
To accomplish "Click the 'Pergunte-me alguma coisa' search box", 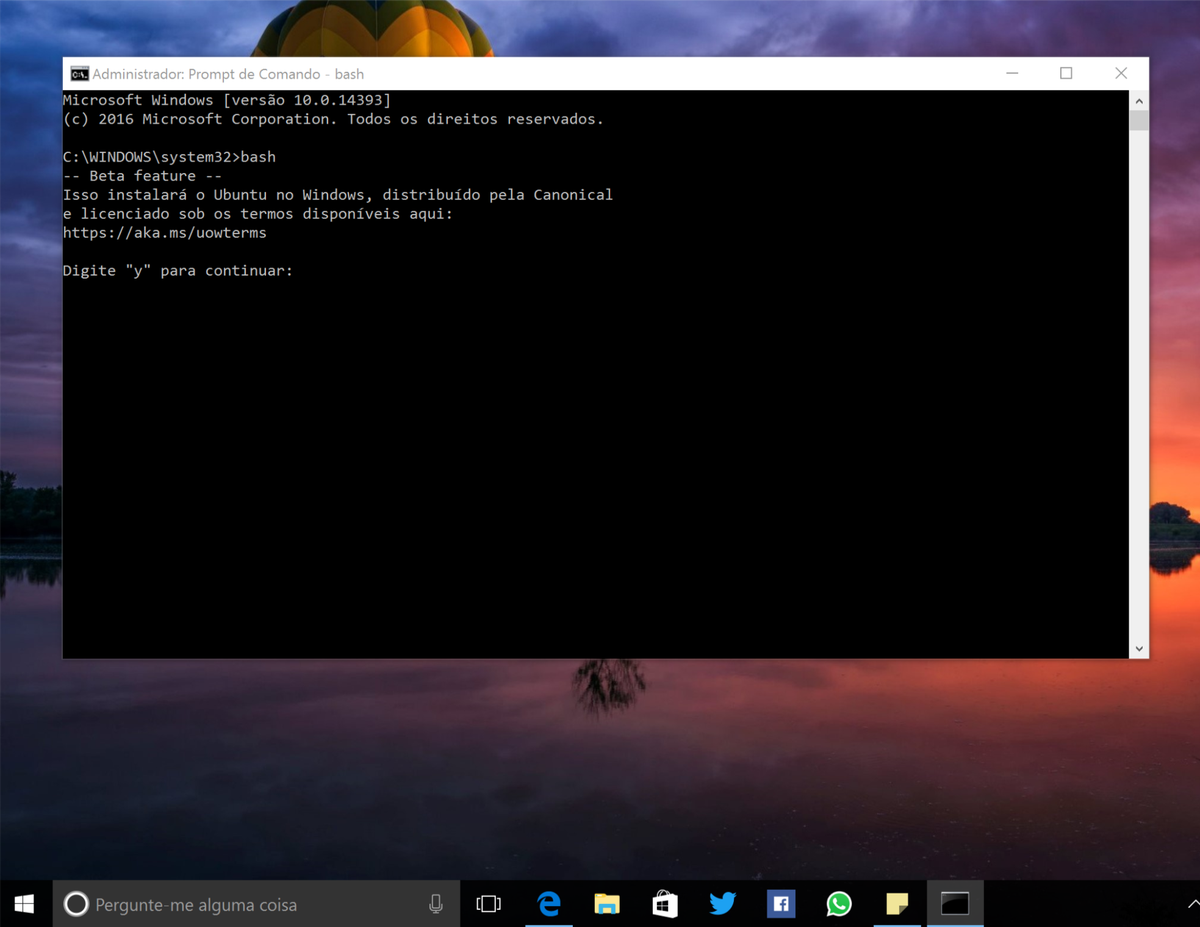I will tap(256, 904).
